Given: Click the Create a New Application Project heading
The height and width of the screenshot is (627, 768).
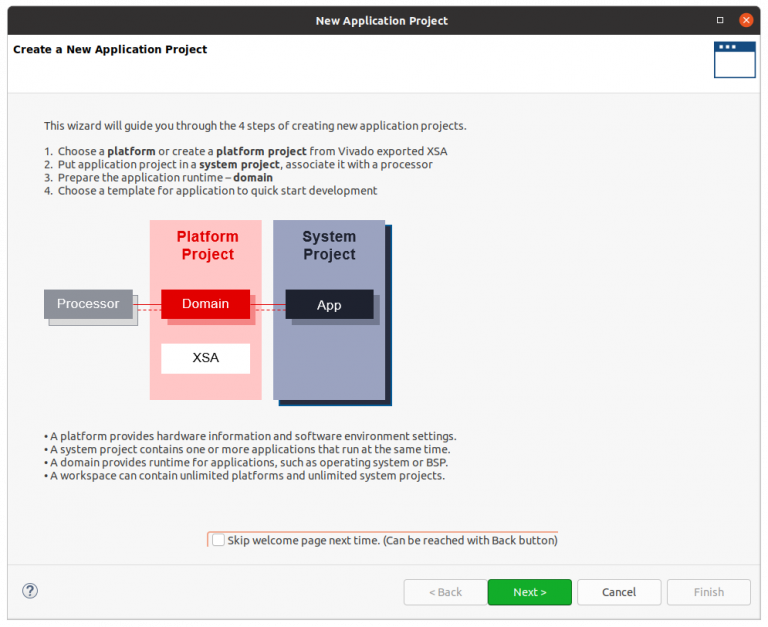Looking at the screenshot, I should [110, 49].
